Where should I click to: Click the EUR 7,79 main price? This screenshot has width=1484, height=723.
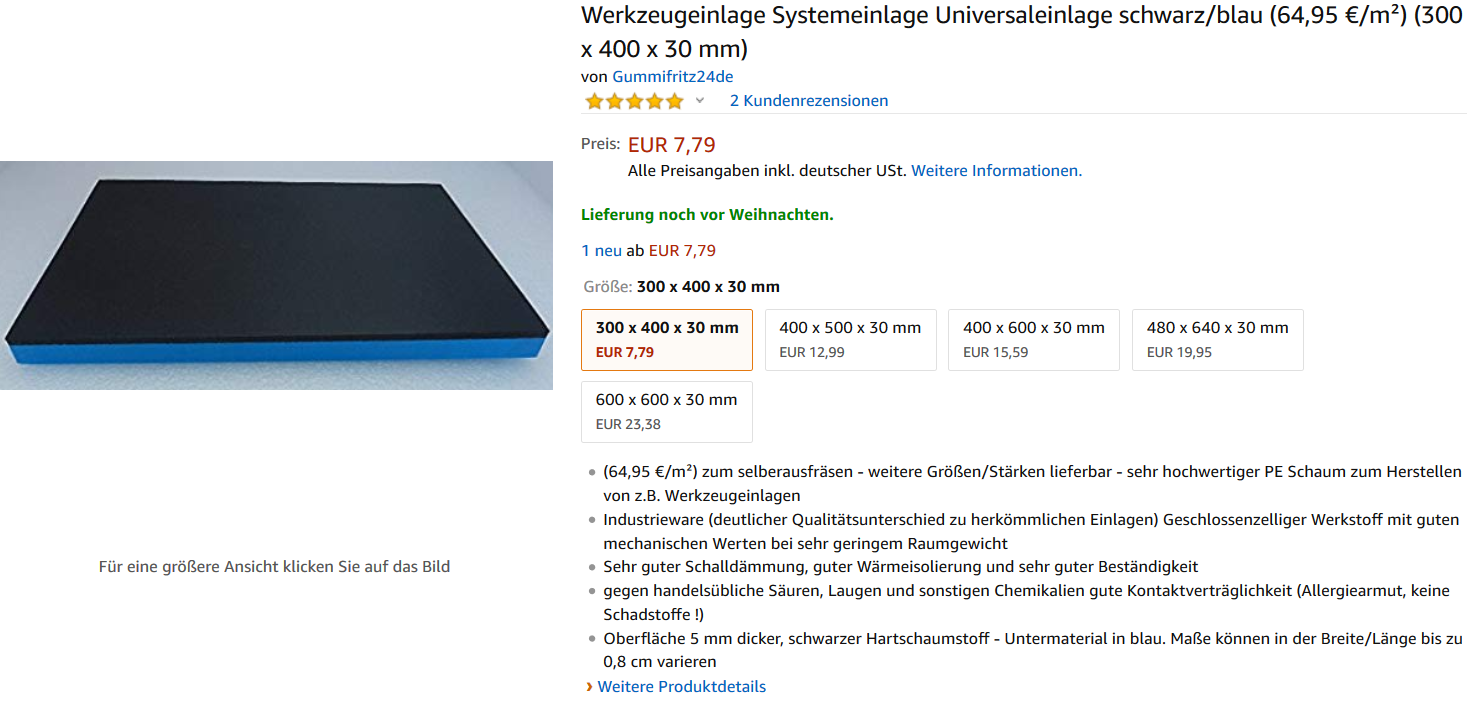tap(672, 145)
